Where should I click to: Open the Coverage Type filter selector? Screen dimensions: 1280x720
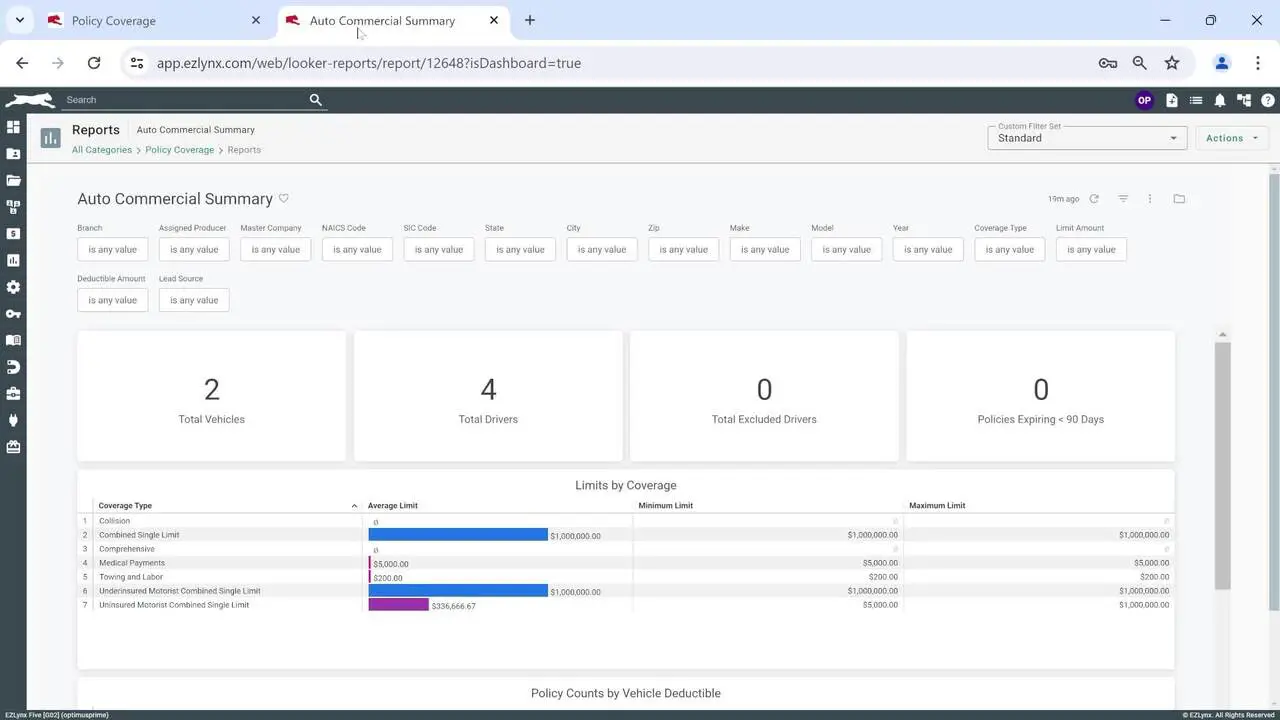click(x=1010, y=249)
